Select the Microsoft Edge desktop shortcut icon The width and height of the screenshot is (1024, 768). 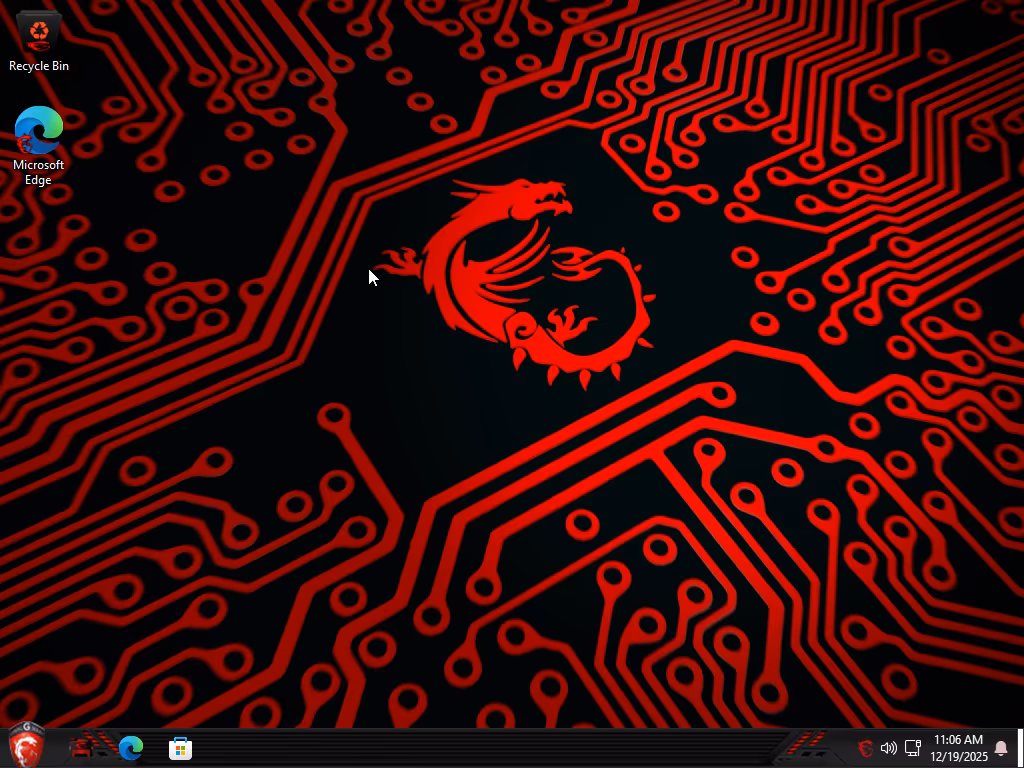pos(39,130)
